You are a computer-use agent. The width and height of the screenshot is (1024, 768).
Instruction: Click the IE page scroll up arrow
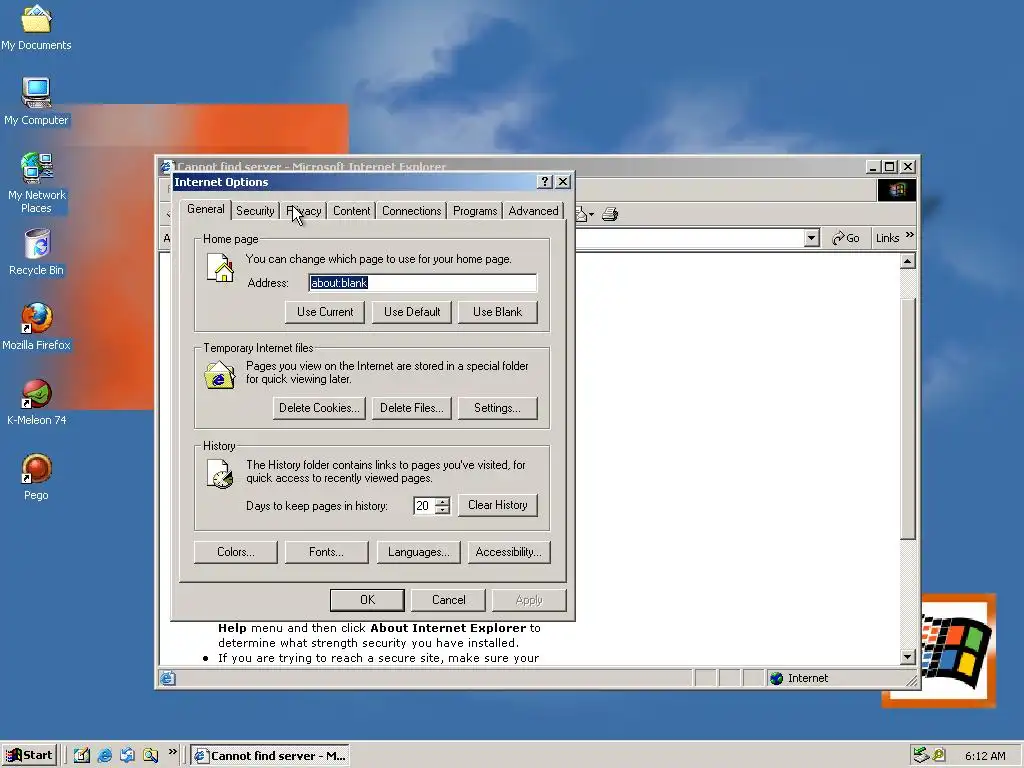(908, 261)
